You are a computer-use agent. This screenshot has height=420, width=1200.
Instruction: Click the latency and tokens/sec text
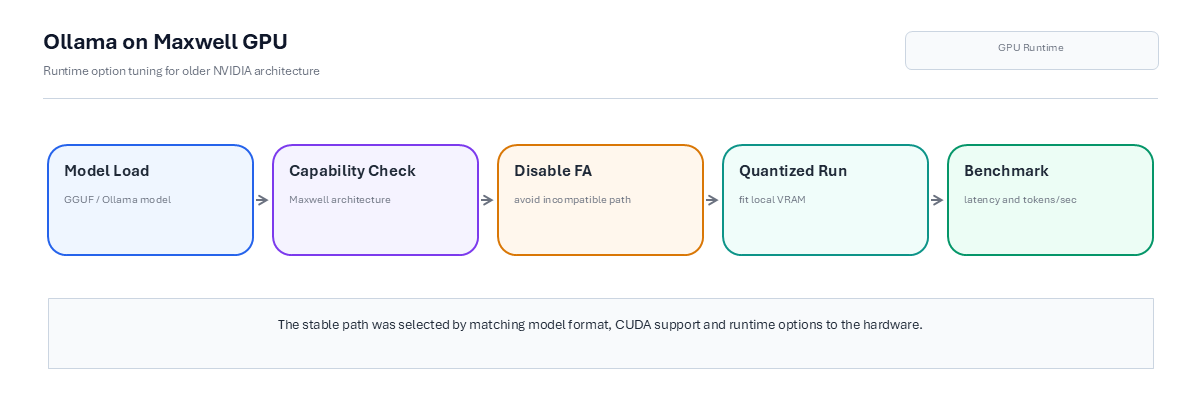pos(1020,200)
